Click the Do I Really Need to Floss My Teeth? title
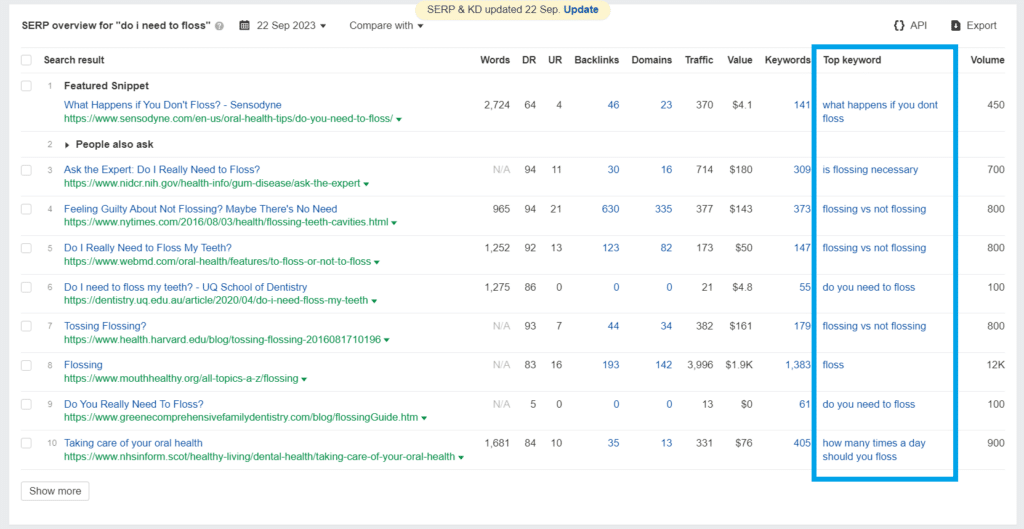Image resolution: width=1024 pixels, height=529 pixels. (148, 248)
